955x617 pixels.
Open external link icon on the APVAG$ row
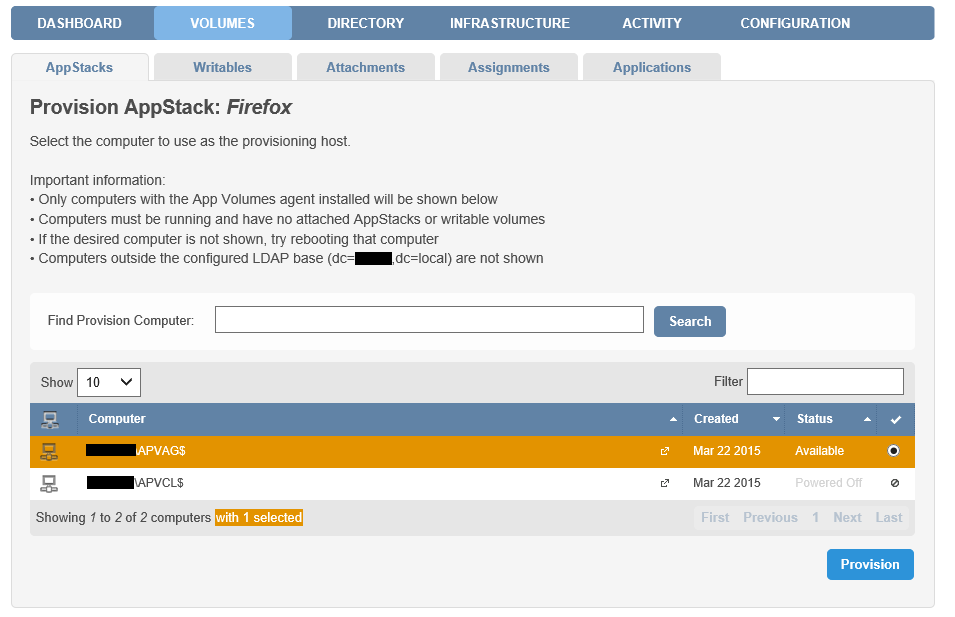click(x=664, y=452)
